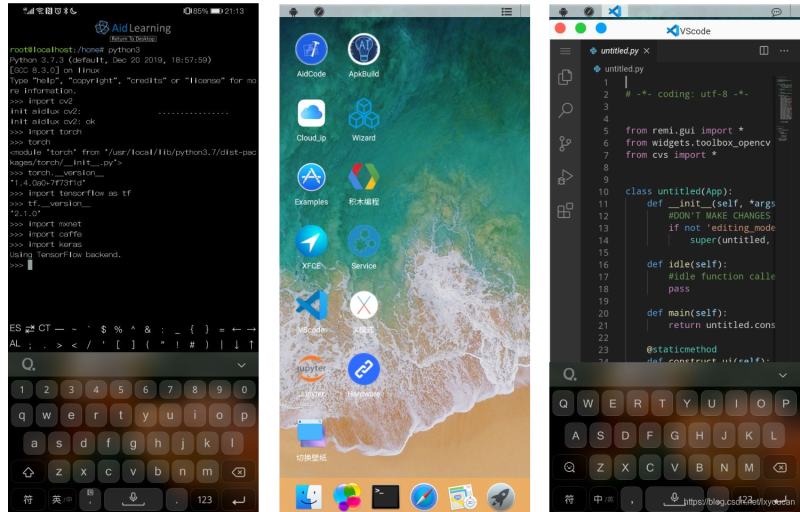
Task: Launch VScode from the desktop grid
Action: point(311,305)
